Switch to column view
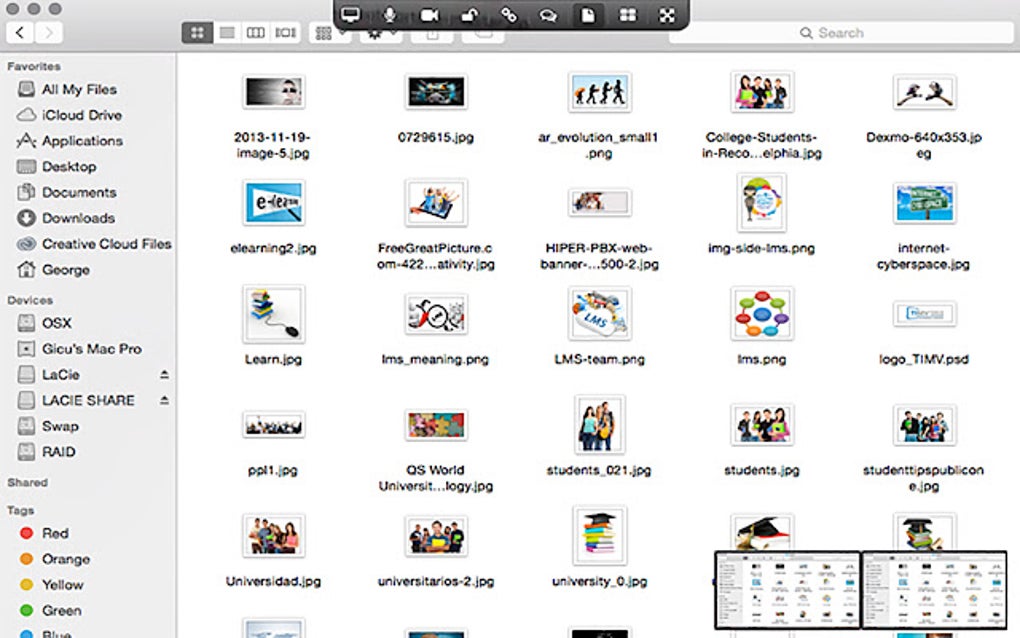The height and width of the screenshot is (638, 1020). [256, 32]
